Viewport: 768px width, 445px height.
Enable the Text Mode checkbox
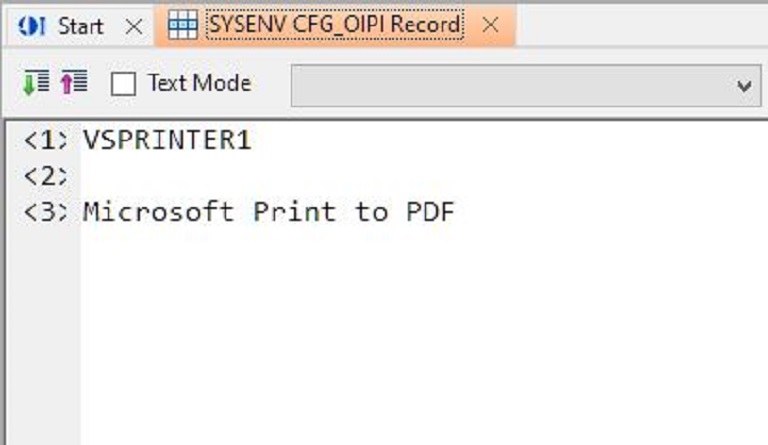pos(123,84)
